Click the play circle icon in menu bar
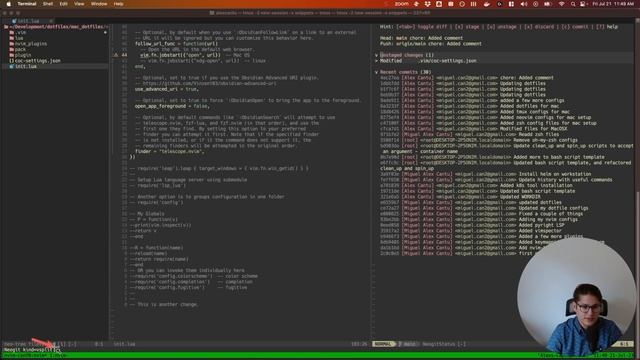Viewport: 640px width, 360px height. point(536,4)
